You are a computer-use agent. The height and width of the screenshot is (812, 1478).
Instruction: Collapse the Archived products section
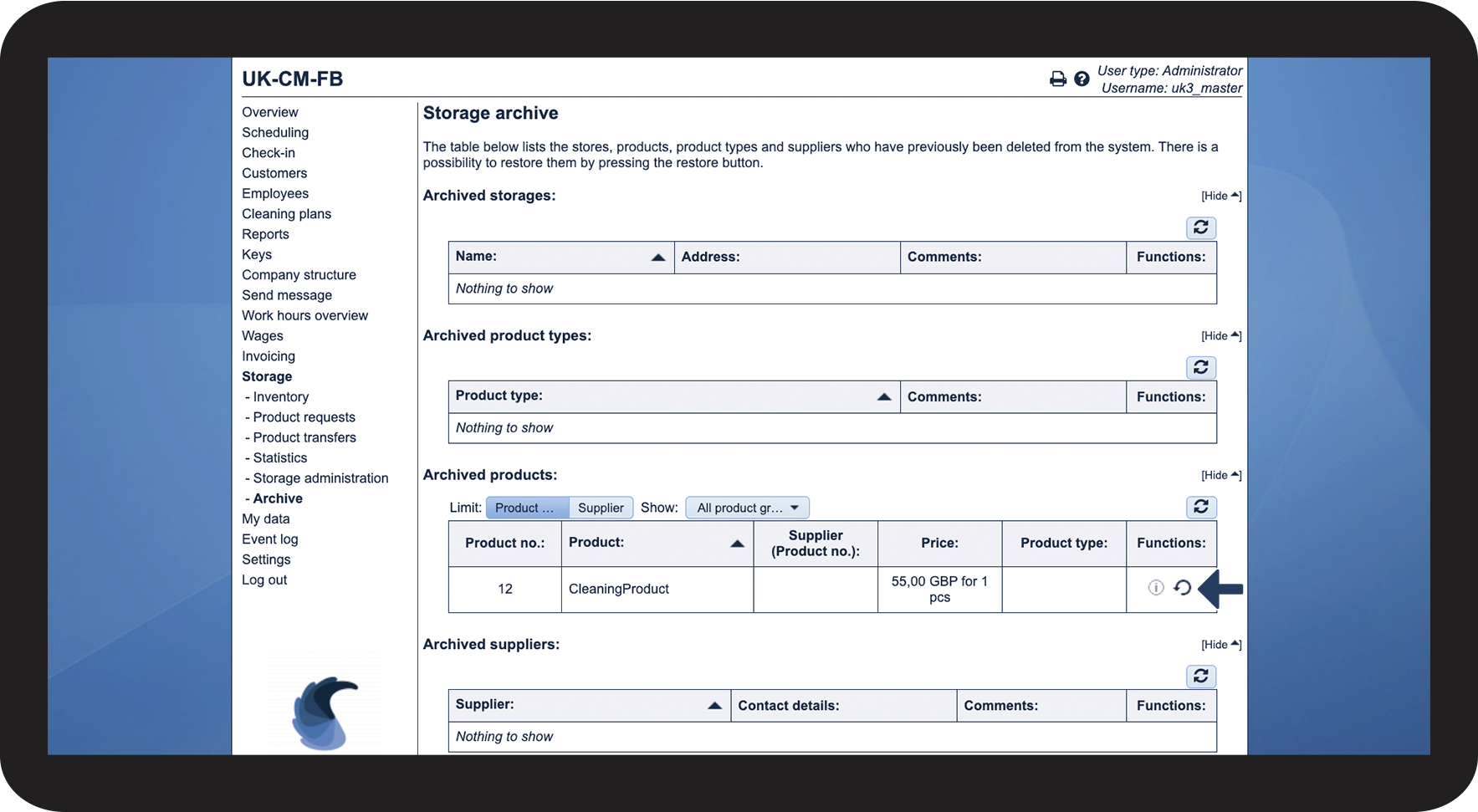(x=1220, y=475)
